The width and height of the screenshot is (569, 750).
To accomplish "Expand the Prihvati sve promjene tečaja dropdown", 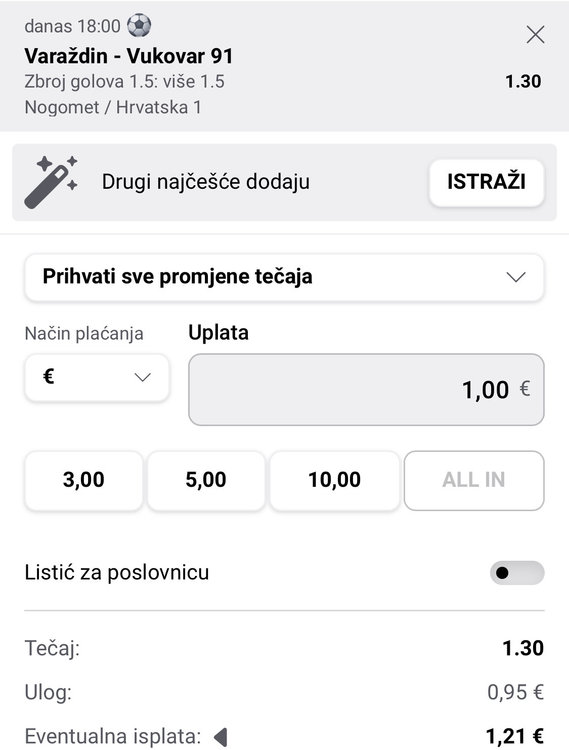I will click(x=284, y=277).
